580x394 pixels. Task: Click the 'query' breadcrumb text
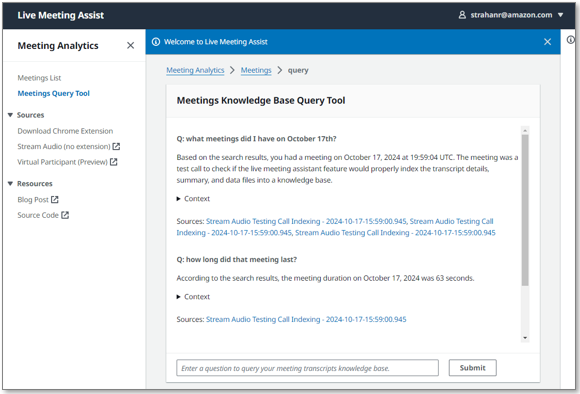point(298,70)
